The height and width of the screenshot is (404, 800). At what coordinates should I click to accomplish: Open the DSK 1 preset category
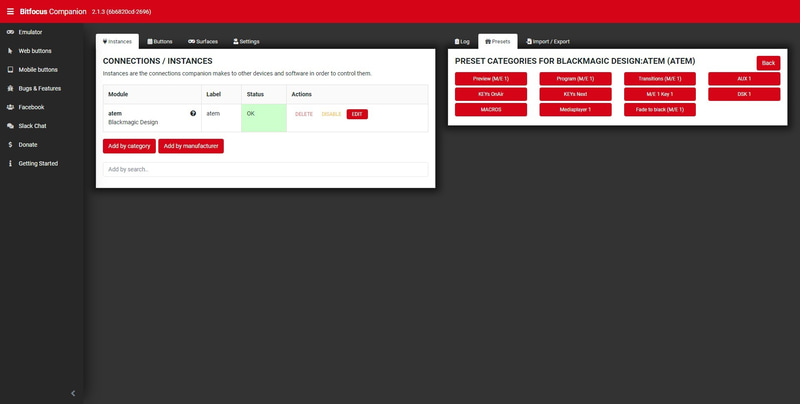point(744,94)
